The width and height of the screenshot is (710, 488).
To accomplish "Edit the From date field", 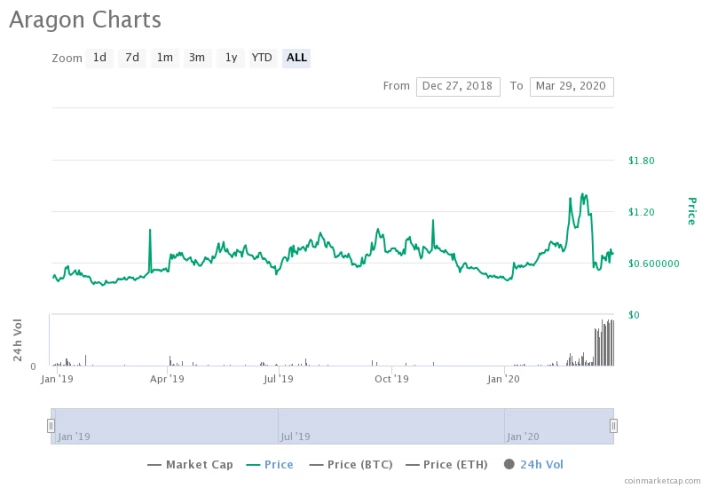I will (458, 86).
